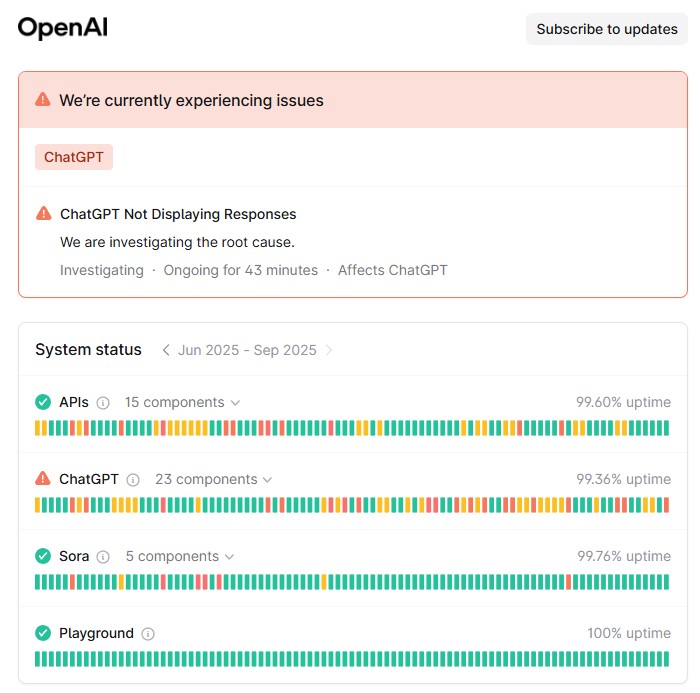Click the APIs green checkmark status icon
The image size is (700, 693).
click(43, 402)
